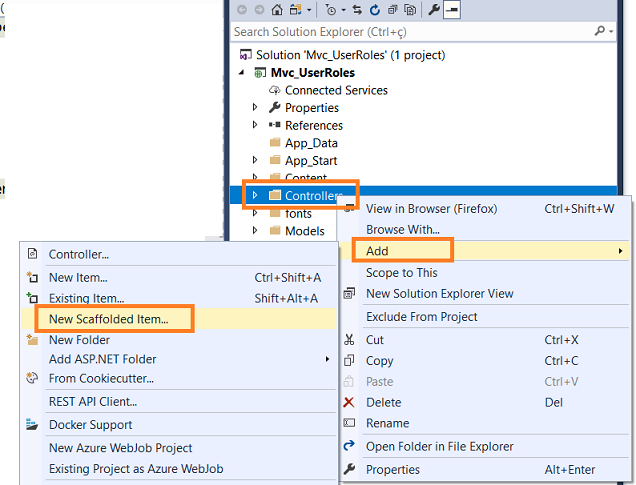Expand the fonts folder

(x=255, y=213)
